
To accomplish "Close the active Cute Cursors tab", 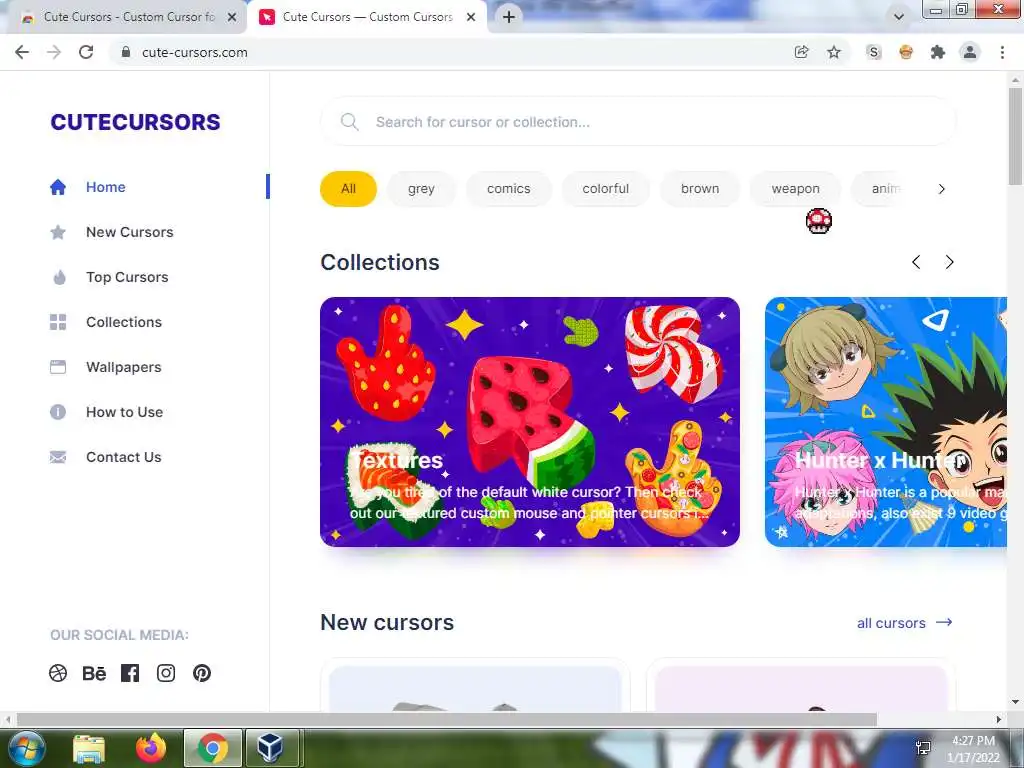I will pos(471,18).
